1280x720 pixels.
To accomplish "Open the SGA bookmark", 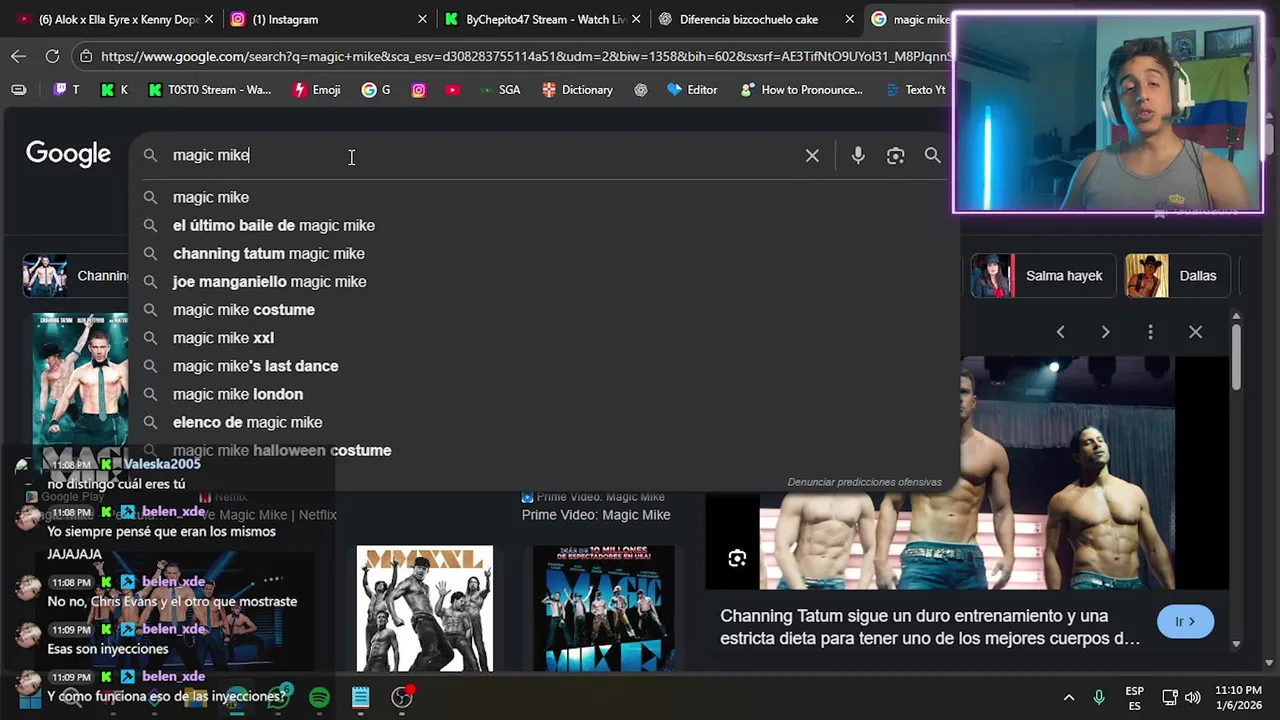I will click(x=499, y=90).
